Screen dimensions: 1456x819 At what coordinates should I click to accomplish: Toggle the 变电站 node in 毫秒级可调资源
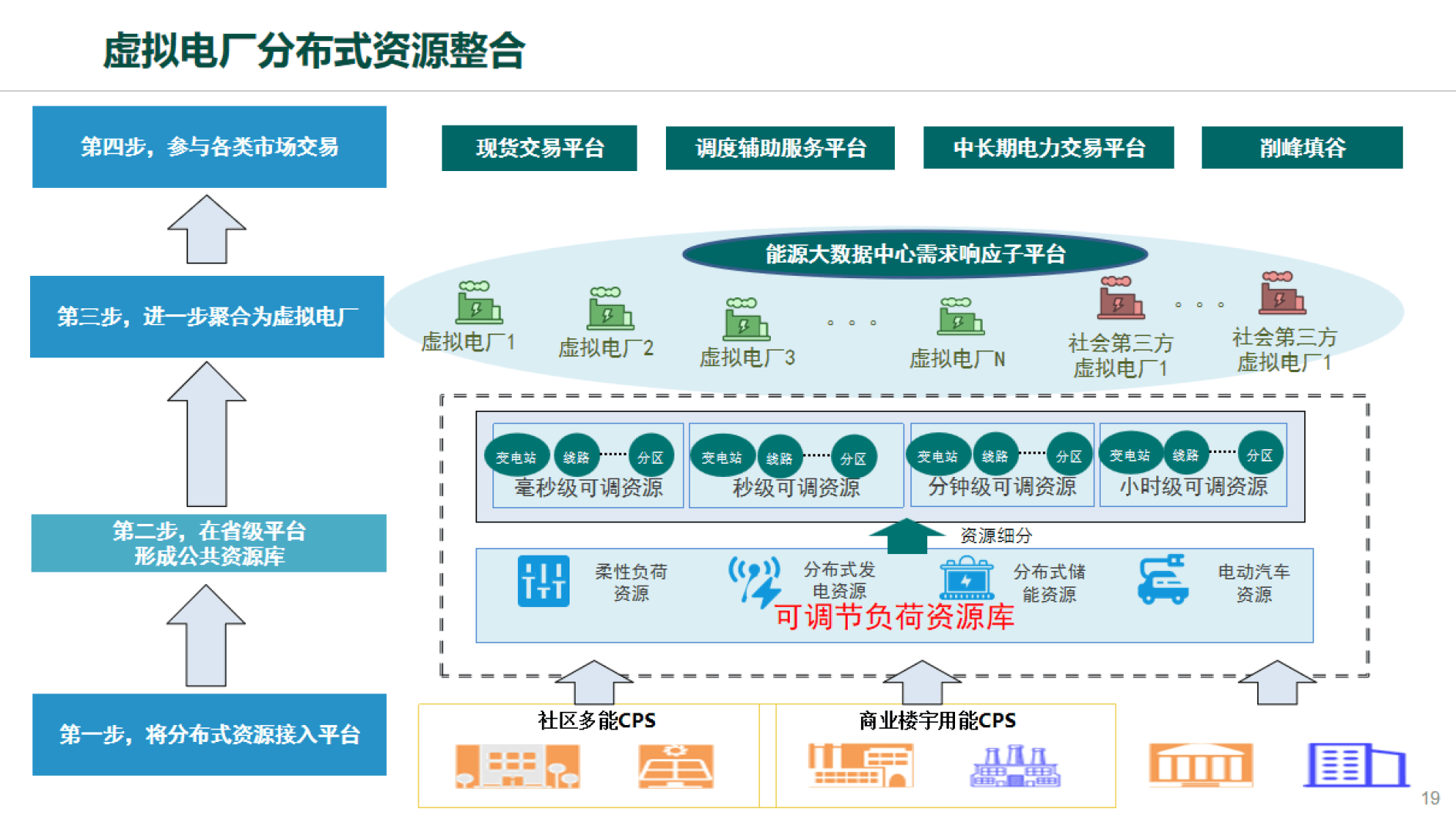tap(518, 455)
